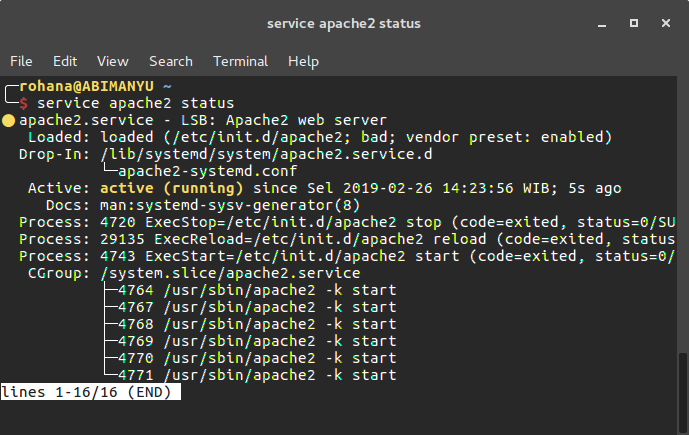Click the Process 4743 ExecStart line

(x=347, y=256)
